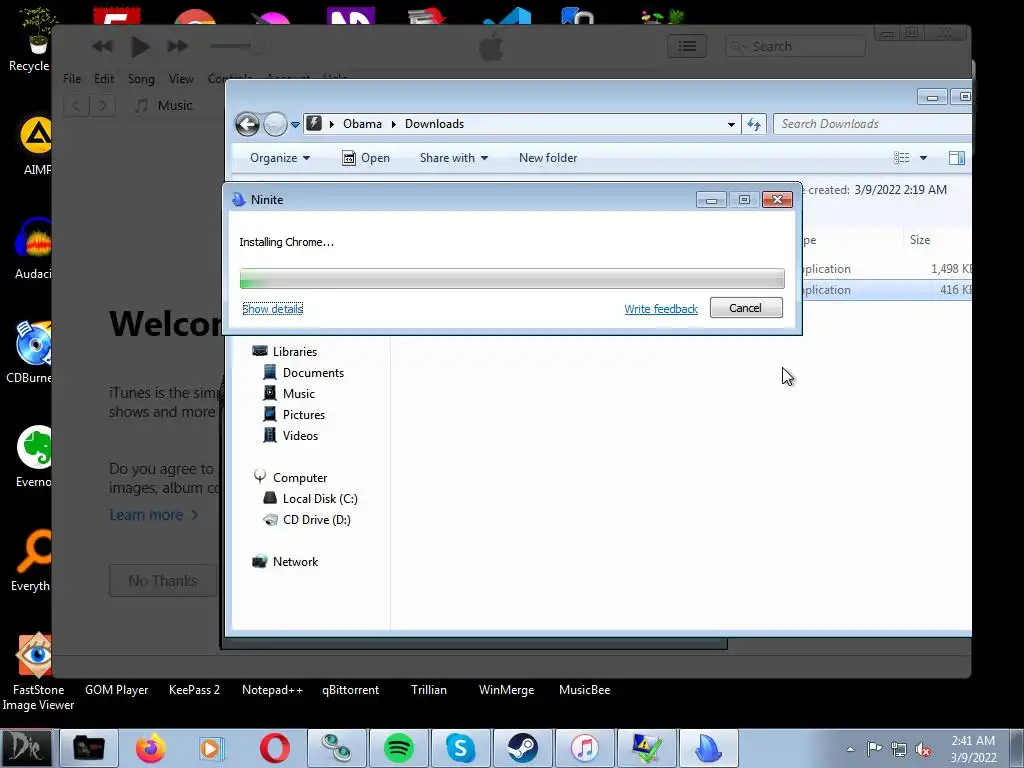
Task: Open the Organize dropdown menu
Action: [280, 158]
